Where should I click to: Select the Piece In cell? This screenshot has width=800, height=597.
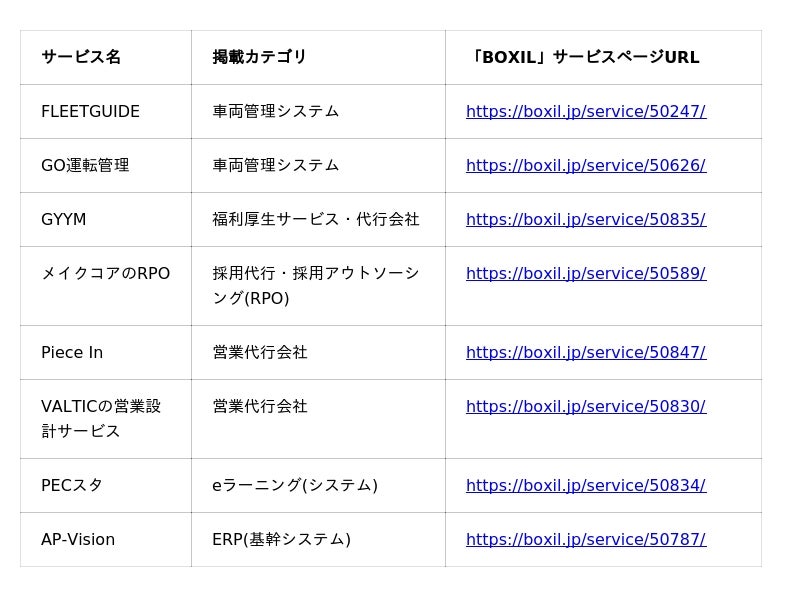(72, 353)
